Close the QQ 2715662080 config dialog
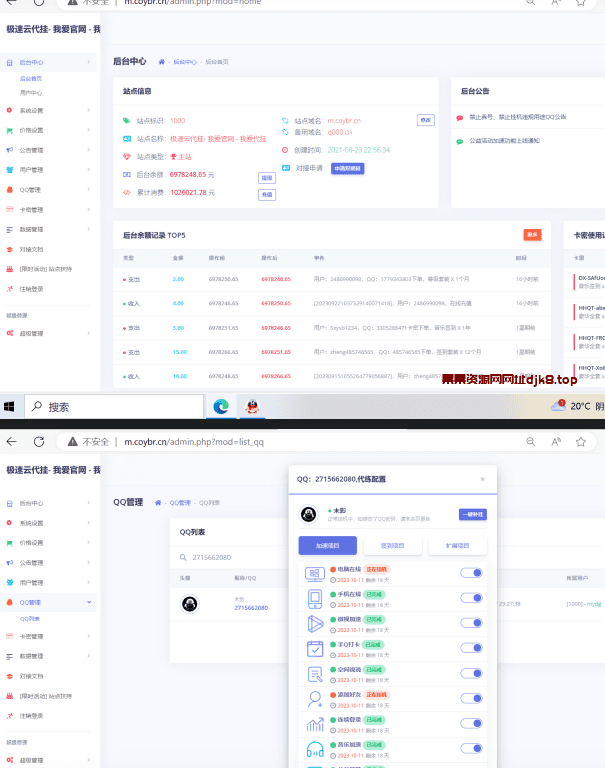 pos(483,479)
